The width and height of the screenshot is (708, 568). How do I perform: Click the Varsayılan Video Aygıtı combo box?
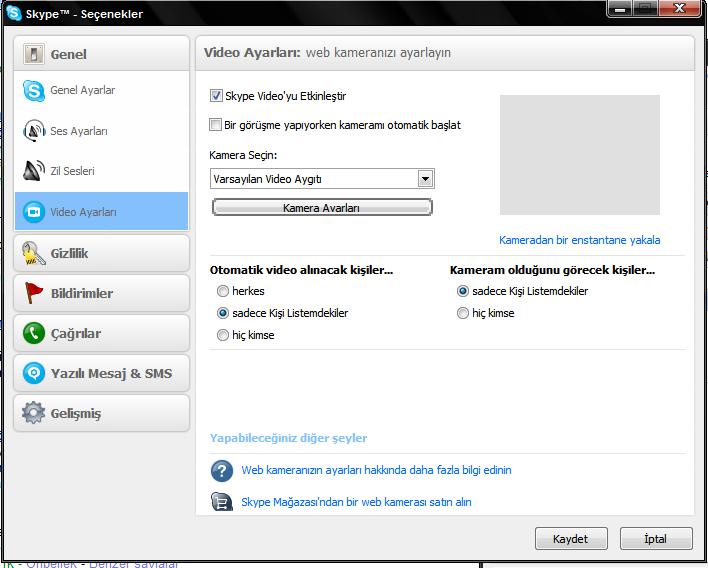click(x=322, y=179)
